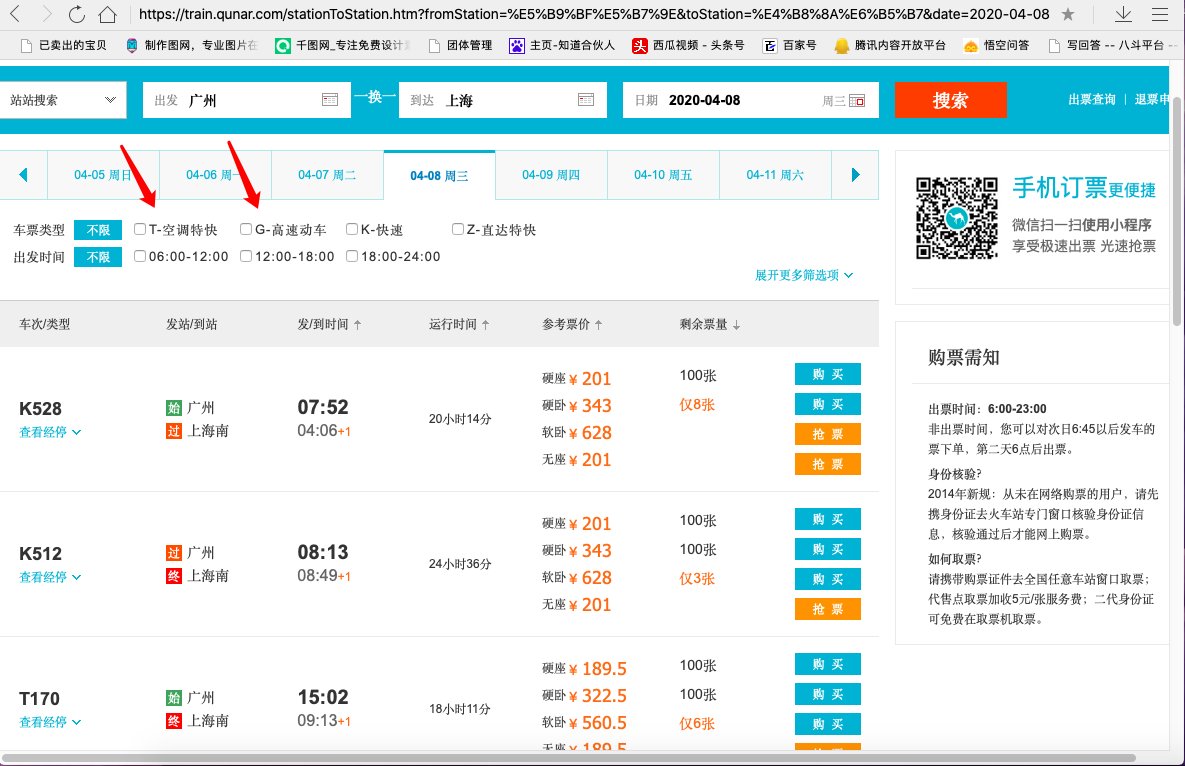Click the browser back arrow icon
The height and width of the screenshot is (766, 1185).
click(x=14, y=16)
